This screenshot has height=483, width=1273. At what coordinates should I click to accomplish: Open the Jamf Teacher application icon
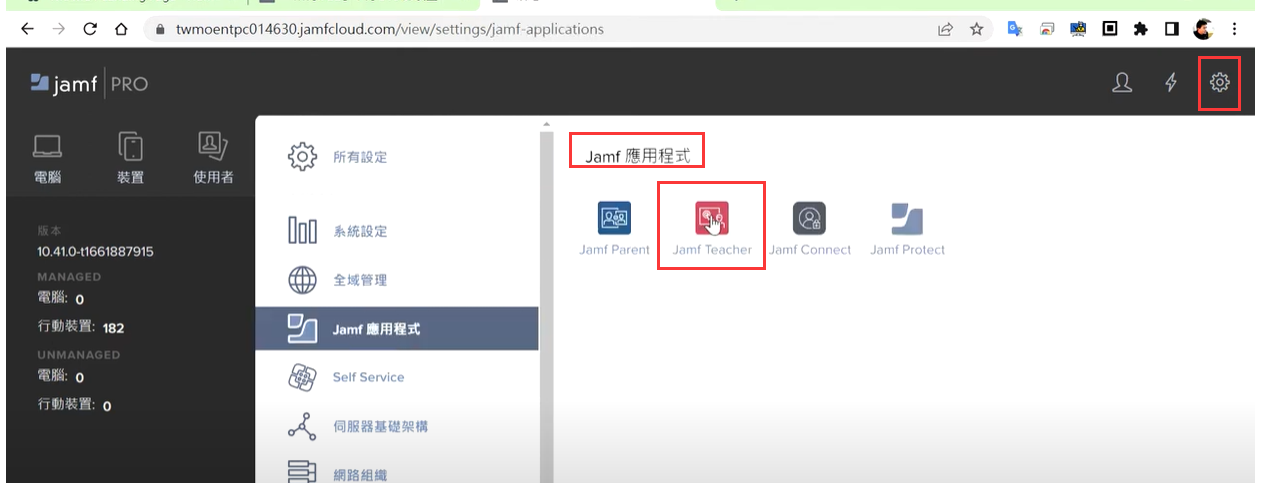point(712,218)
